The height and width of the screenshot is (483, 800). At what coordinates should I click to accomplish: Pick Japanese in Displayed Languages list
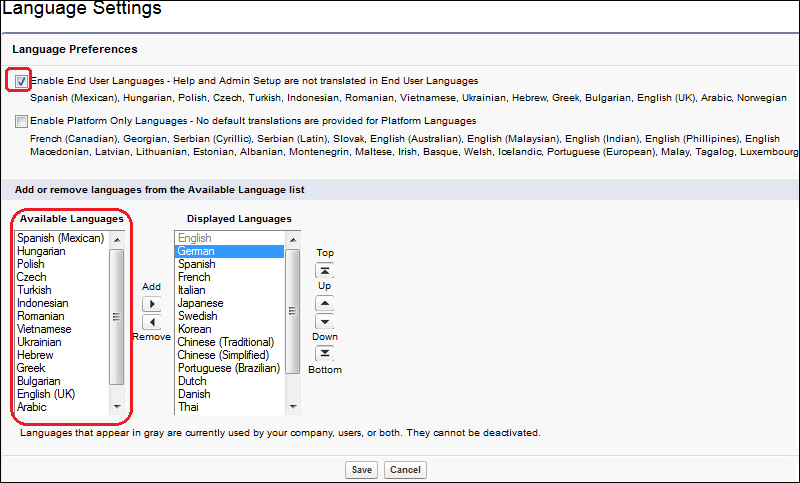click(200, 303)
